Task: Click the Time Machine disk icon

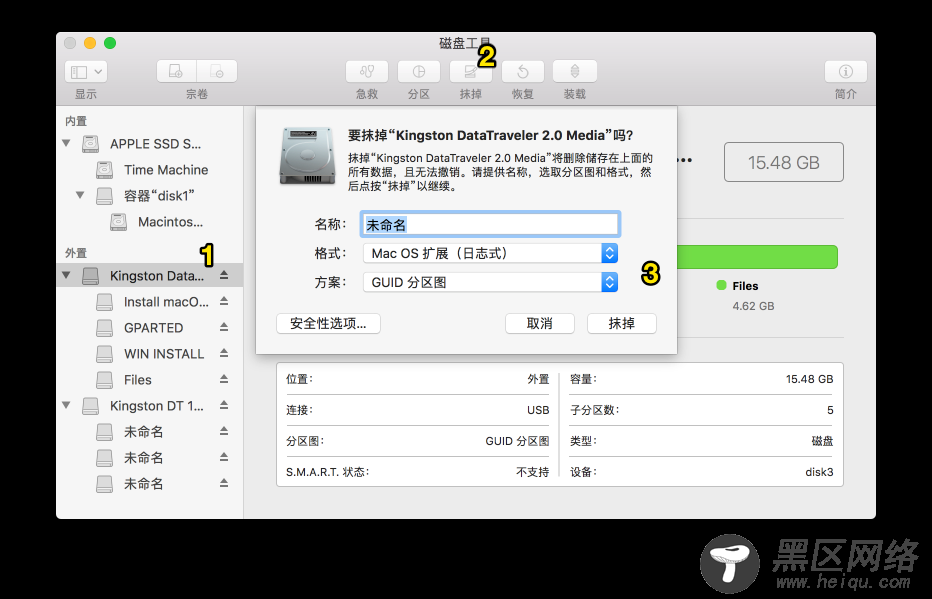Action: 104,170
